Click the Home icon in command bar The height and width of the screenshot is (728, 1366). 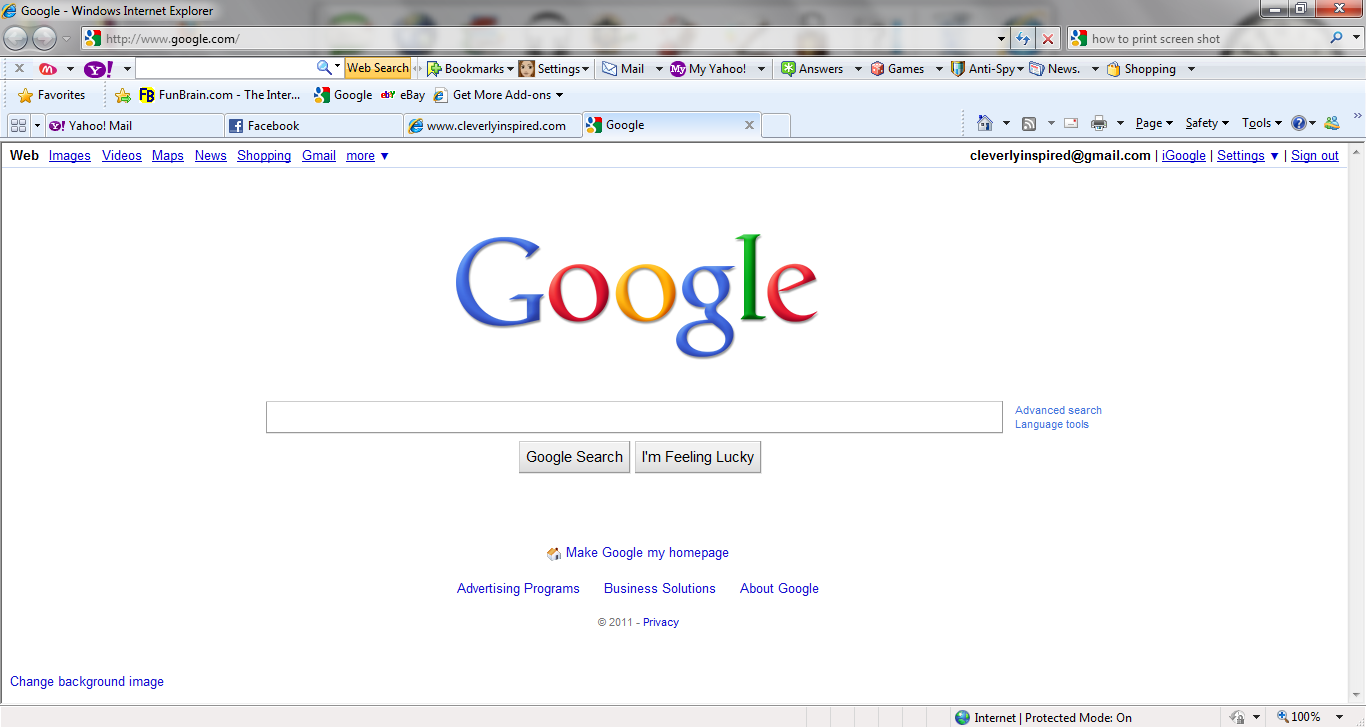click(x=985, y=123)
